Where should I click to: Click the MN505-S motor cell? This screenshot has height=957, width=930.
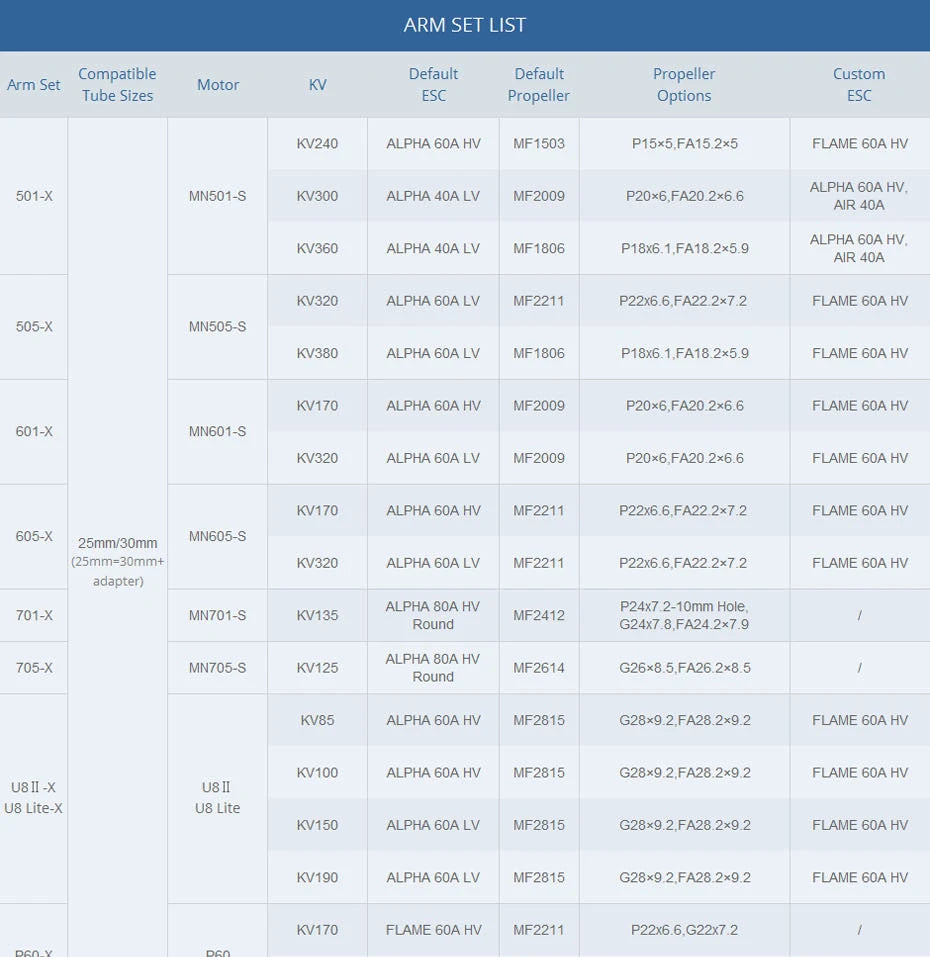click(217, 327)
